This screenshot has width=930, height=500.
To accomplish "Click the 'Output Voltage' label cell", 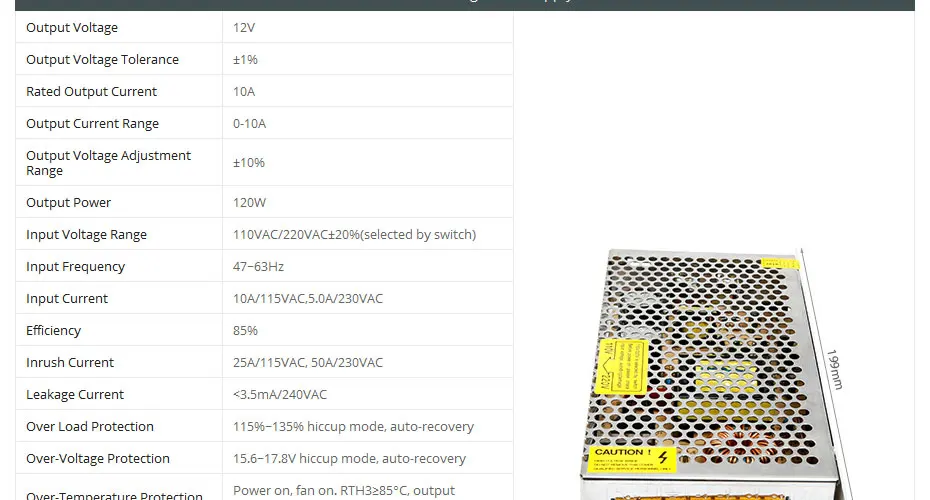I will point(72,27).
